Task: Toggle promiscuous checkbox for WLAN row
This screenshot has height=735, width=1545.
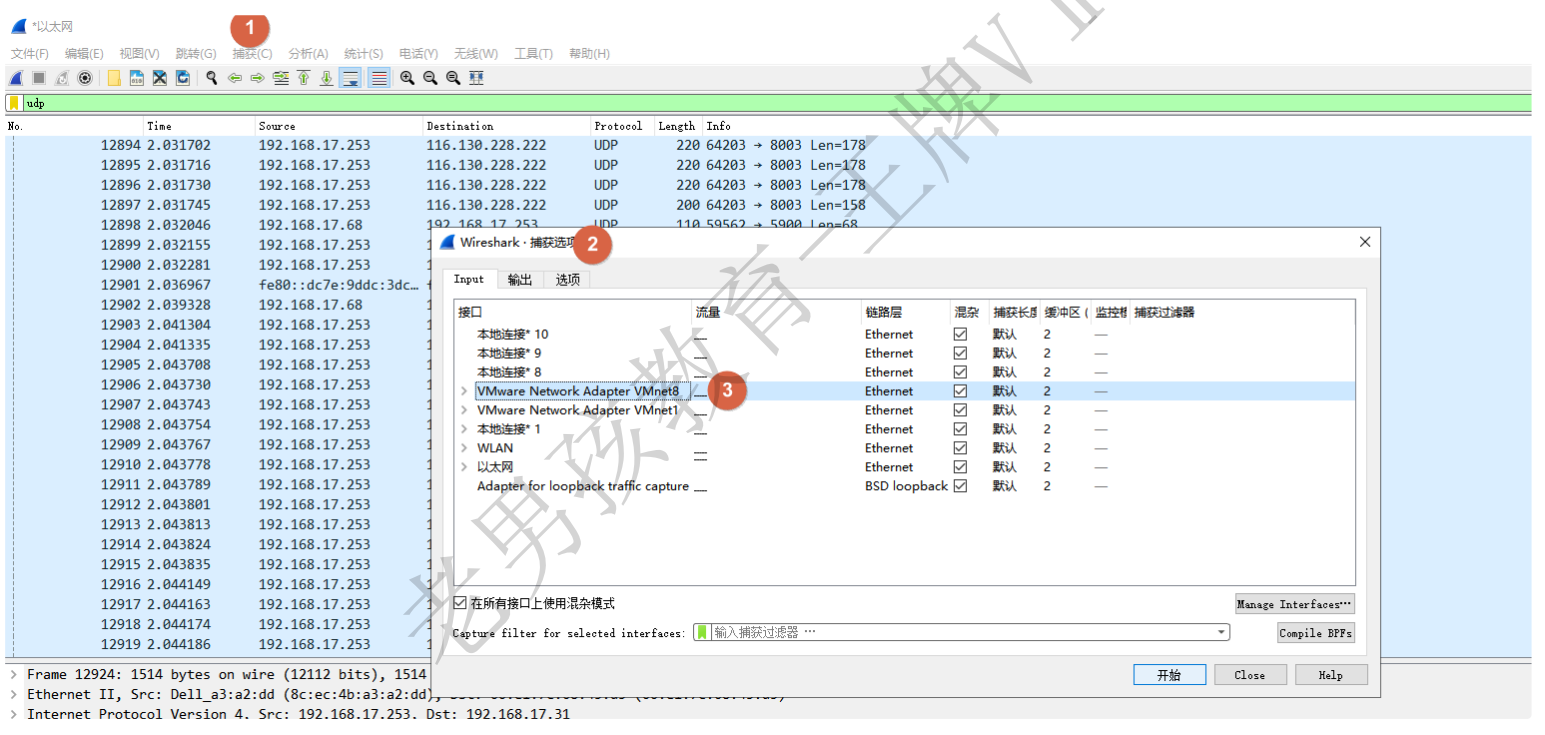Action: (x=961, y=448)
